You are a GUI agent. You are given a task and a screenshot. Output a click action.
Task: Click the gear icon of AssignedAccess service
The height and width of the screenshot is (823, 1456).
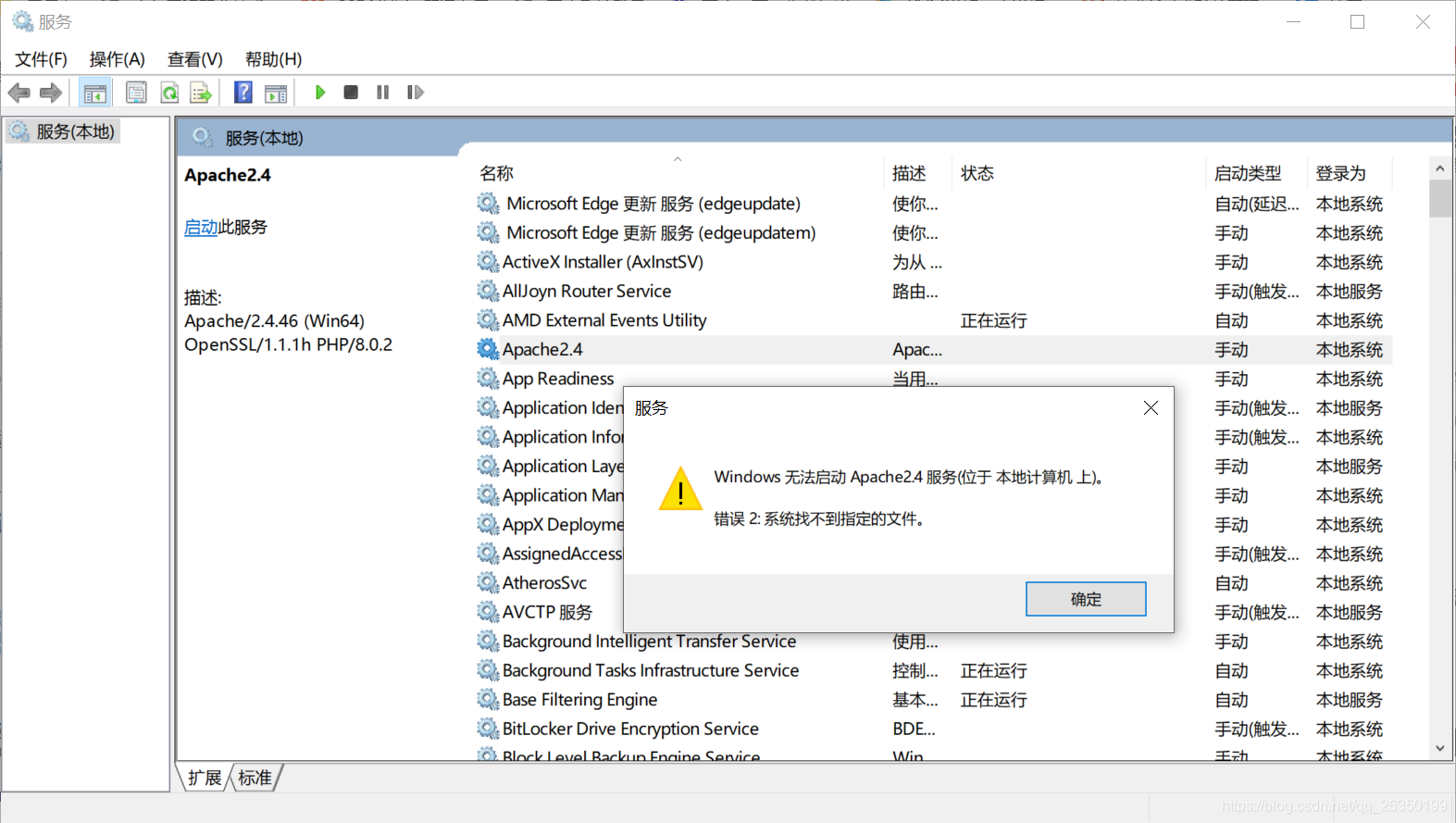[488, 554]
